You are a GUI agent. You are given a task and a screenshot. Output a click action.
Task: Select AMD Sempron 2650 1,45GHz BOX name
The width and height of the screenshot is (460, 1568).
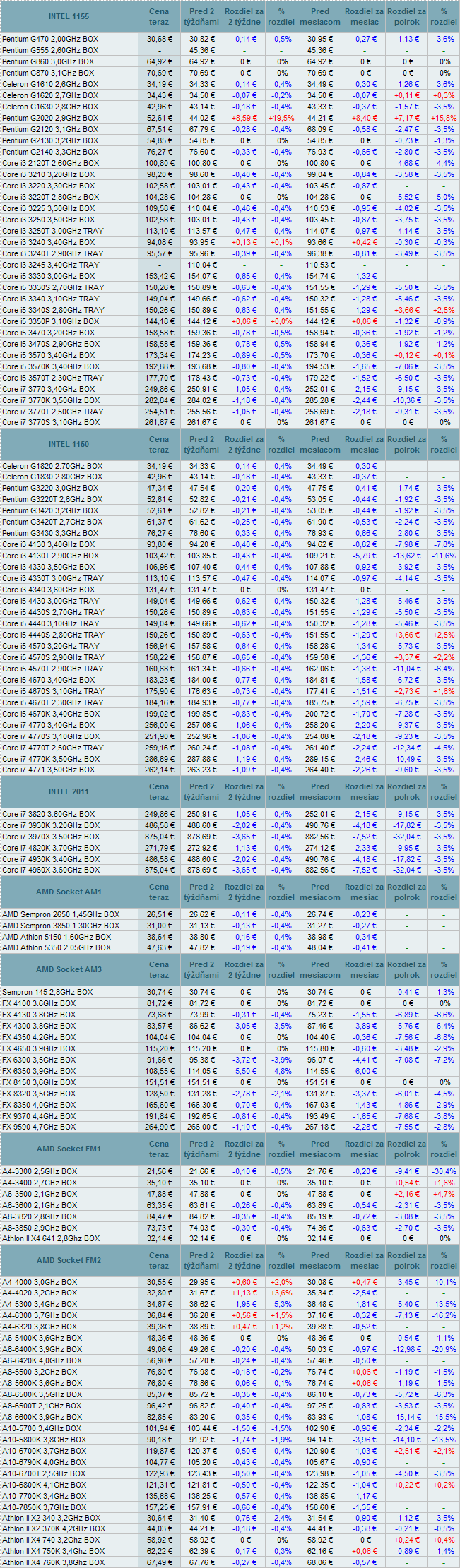click(x=61, y=914)
